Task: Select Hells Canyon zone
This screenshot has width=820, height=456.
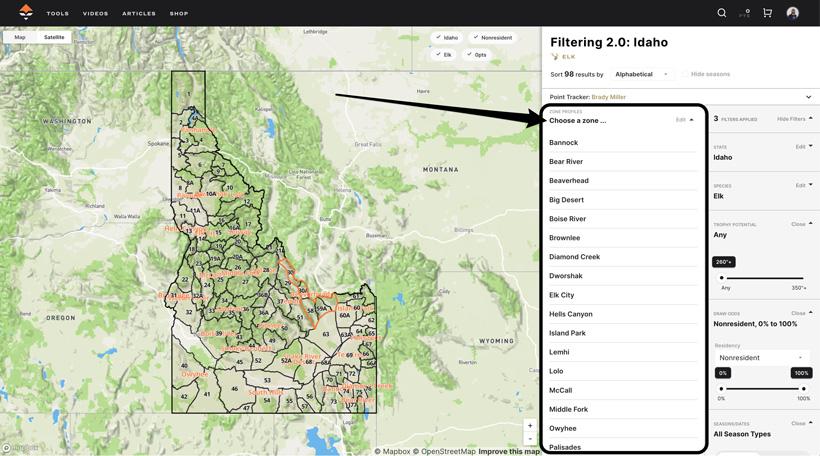Action: click(x=622, y=314)
